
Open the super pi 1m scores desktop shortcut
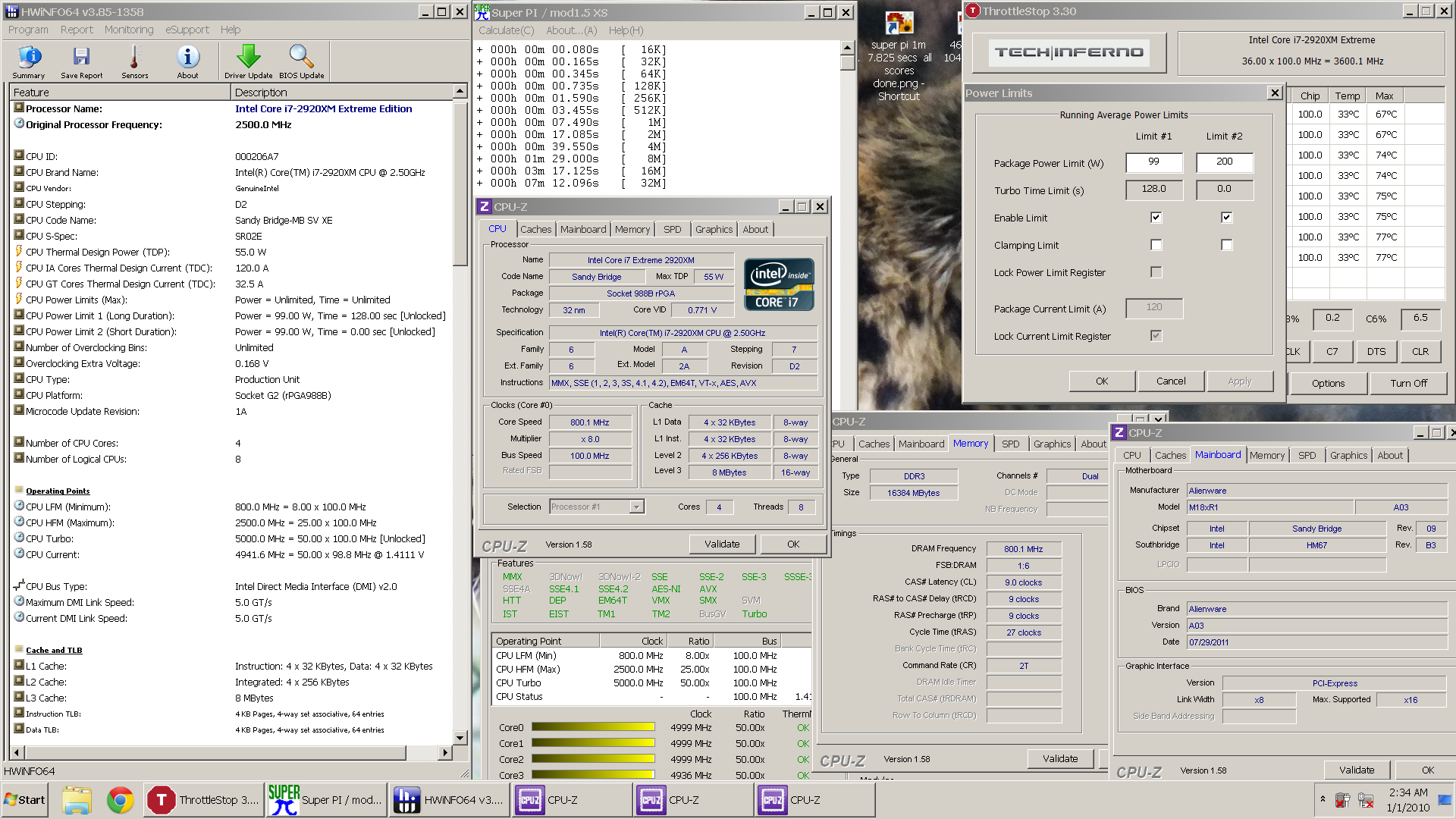click(899, 57)
